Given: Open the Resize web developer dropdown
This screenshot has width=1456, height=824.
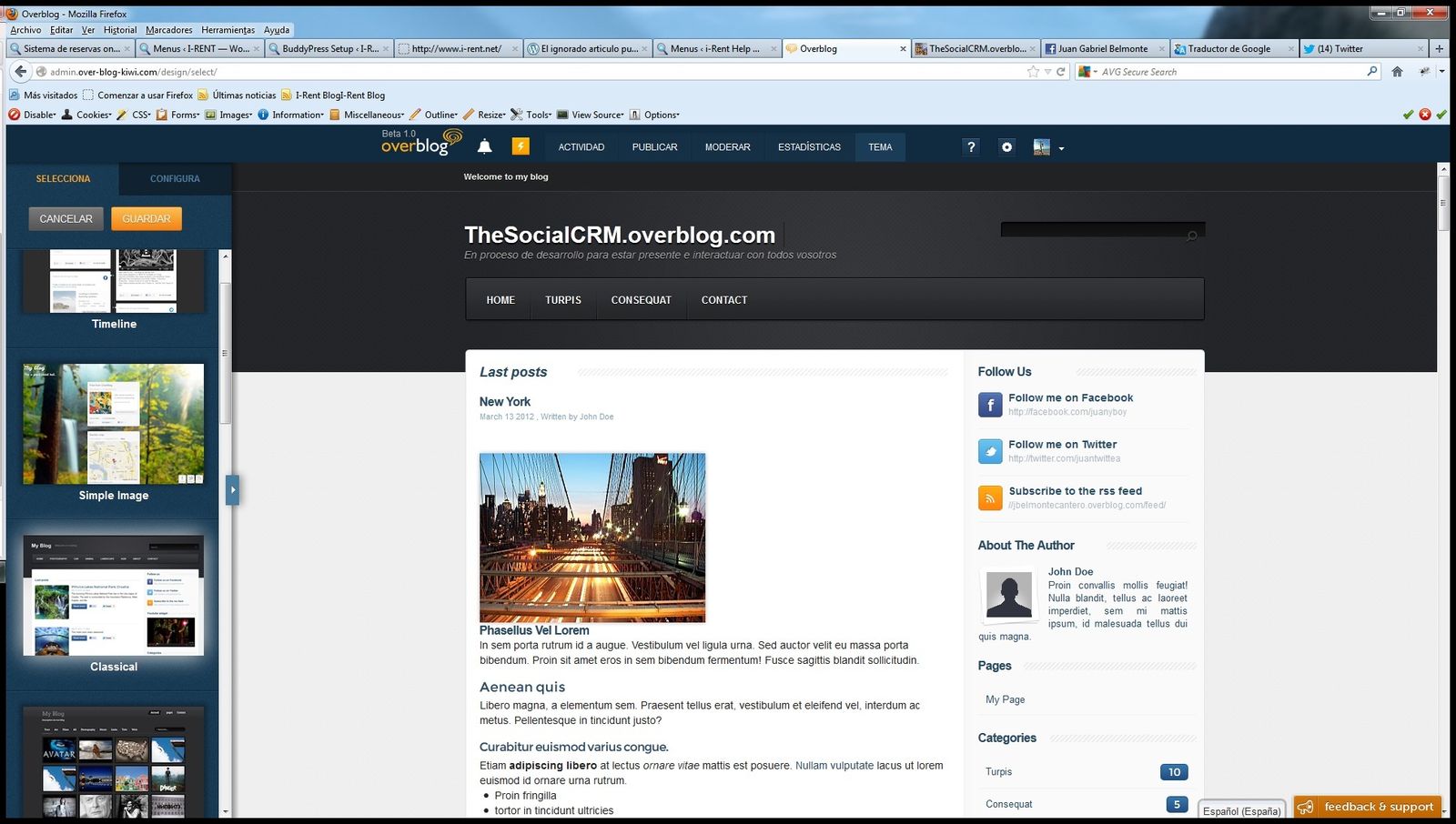Looking at the screenshot, I should (484, 115).
